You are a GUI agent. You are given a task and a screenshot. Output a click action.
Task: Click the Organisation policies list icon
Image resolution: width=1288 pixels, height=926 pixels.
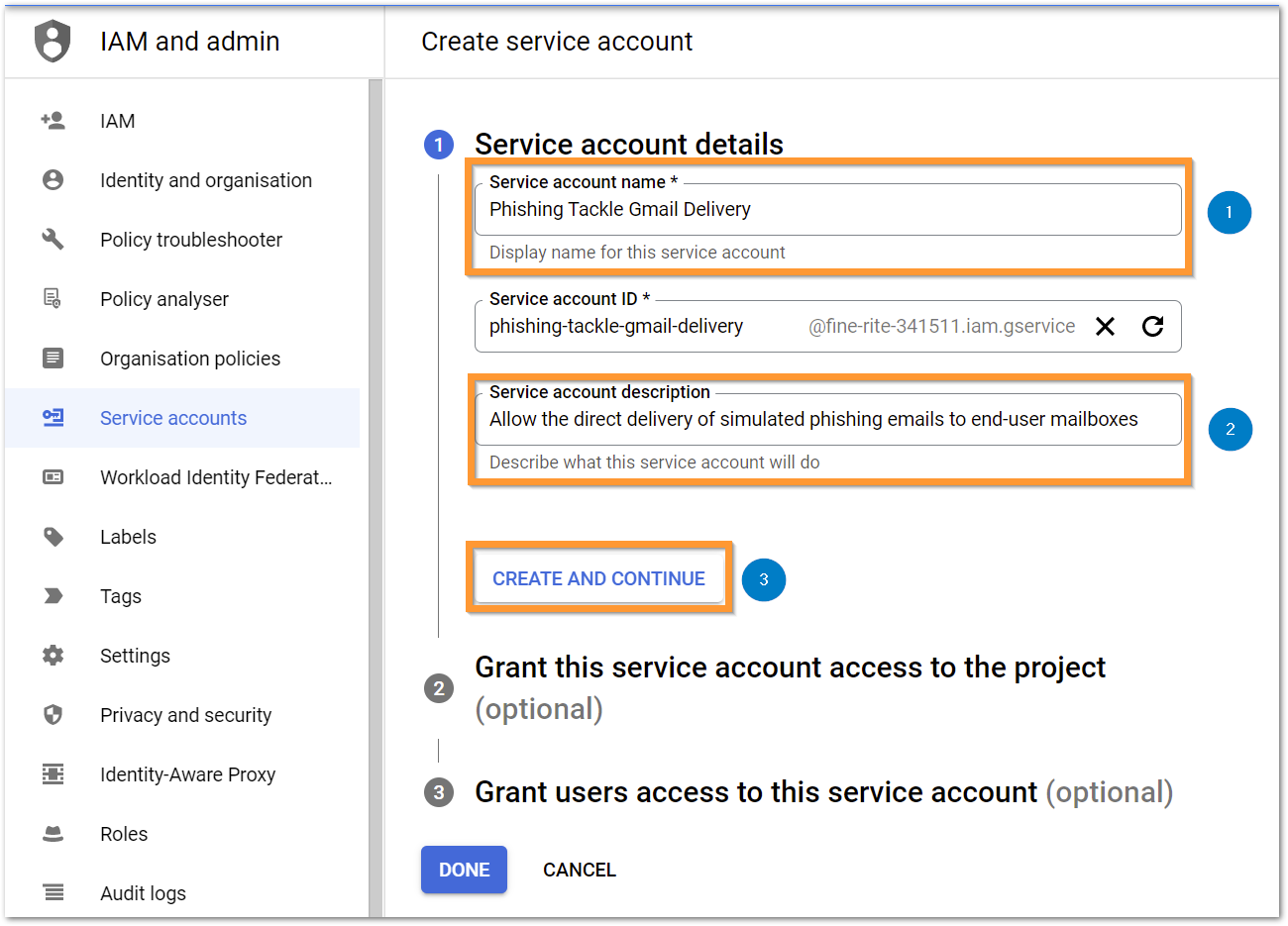click(53, 359)
